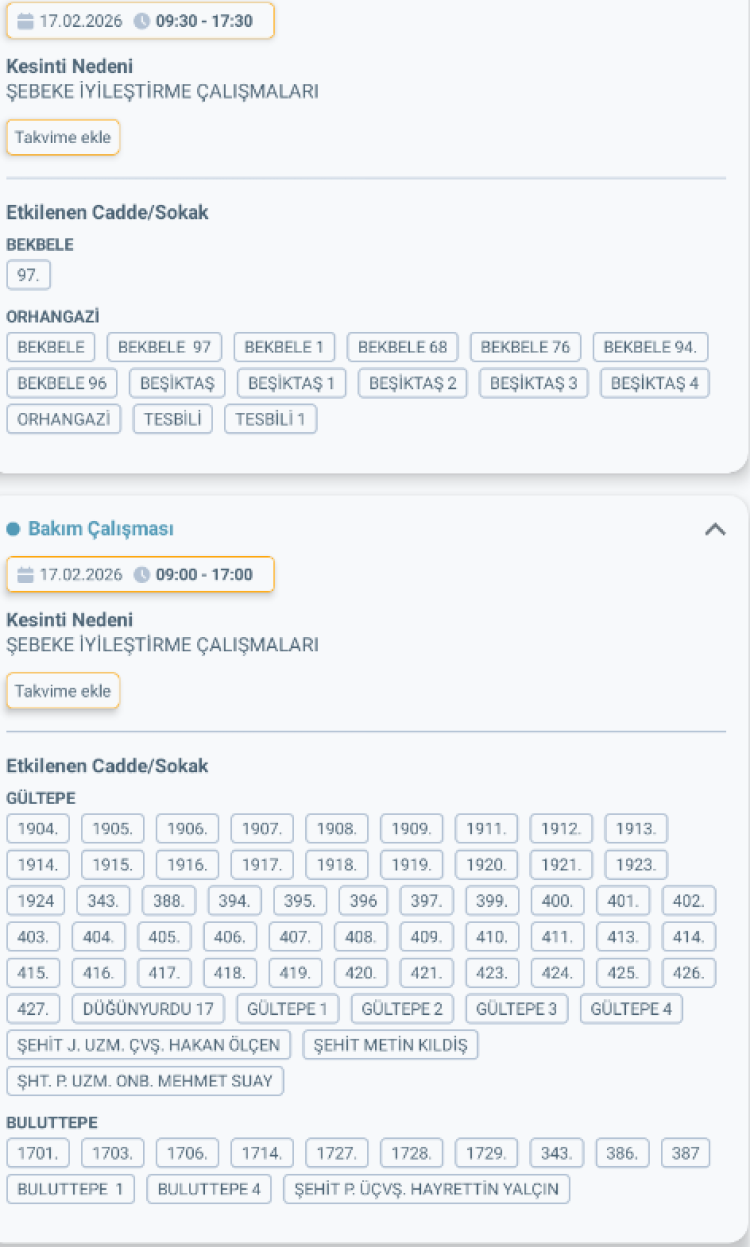Click clock icon next to 09:00 - 17:00
The image size is (750, 1247).
click(142, 575)
